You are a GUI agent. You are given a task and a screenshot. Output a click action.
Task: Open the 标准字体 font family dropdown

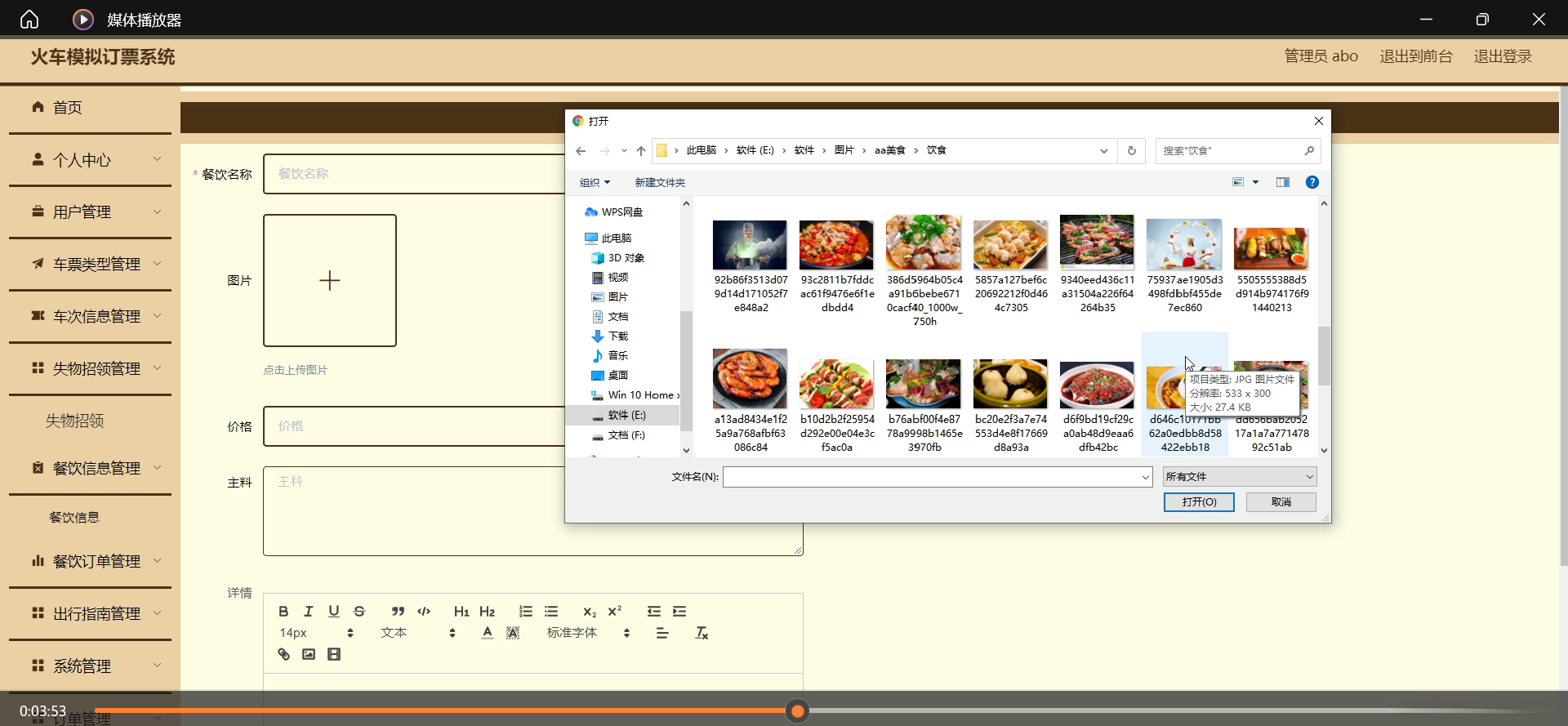588,633
